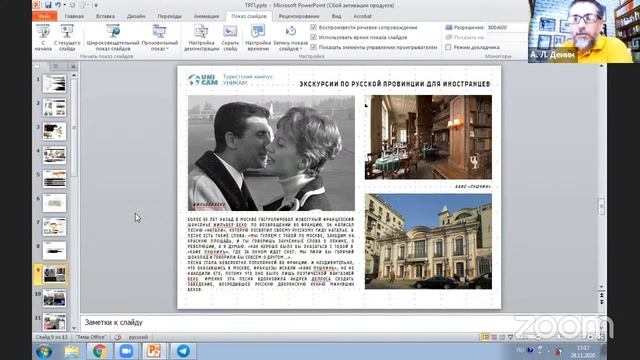640x360 pixels.
Task: Switch to the Дизайн (Design) ribbon tab
Action: [136, 16]
